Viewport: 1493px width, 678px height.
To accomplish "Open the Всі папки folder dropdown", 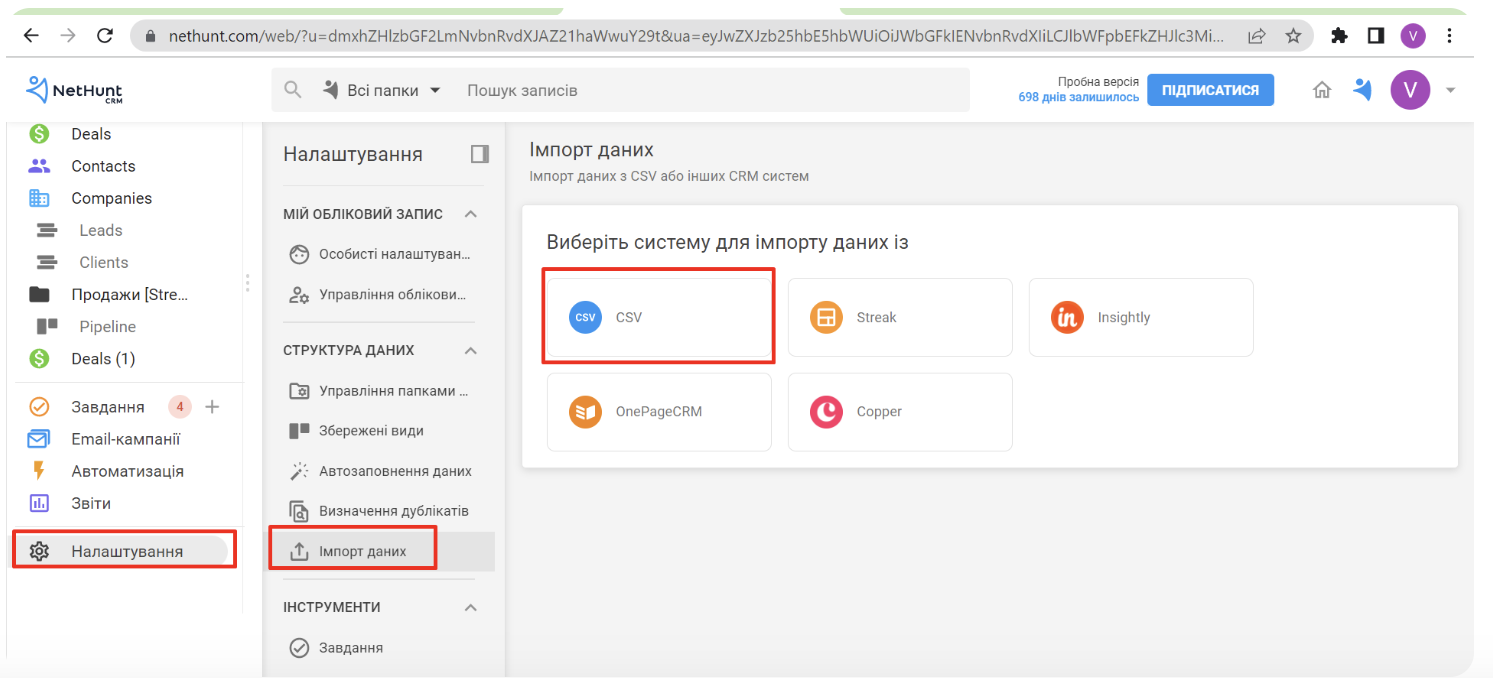I will 382,90.
